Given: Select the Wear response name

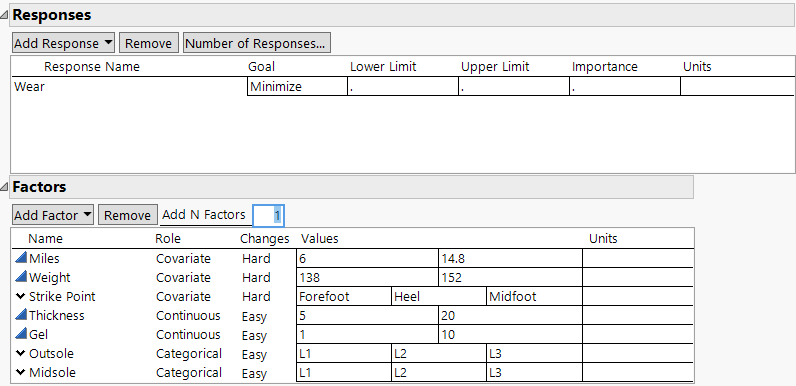Looking at the screenshot, I should [29, 86].
